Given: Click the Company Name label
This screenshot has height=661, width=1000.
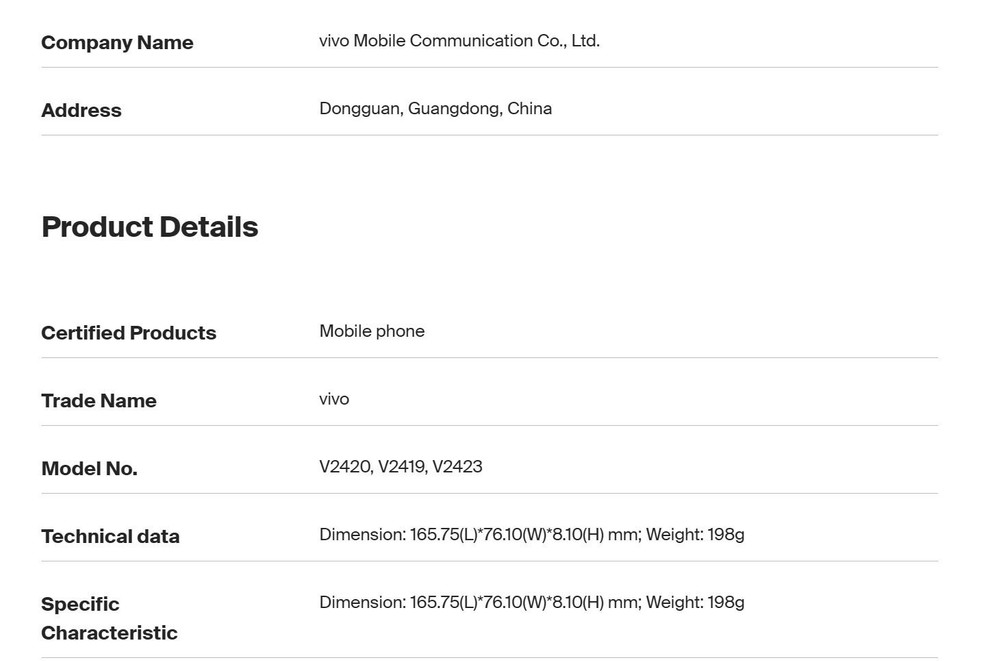Looking at the screenshot, I should (117, 42).
